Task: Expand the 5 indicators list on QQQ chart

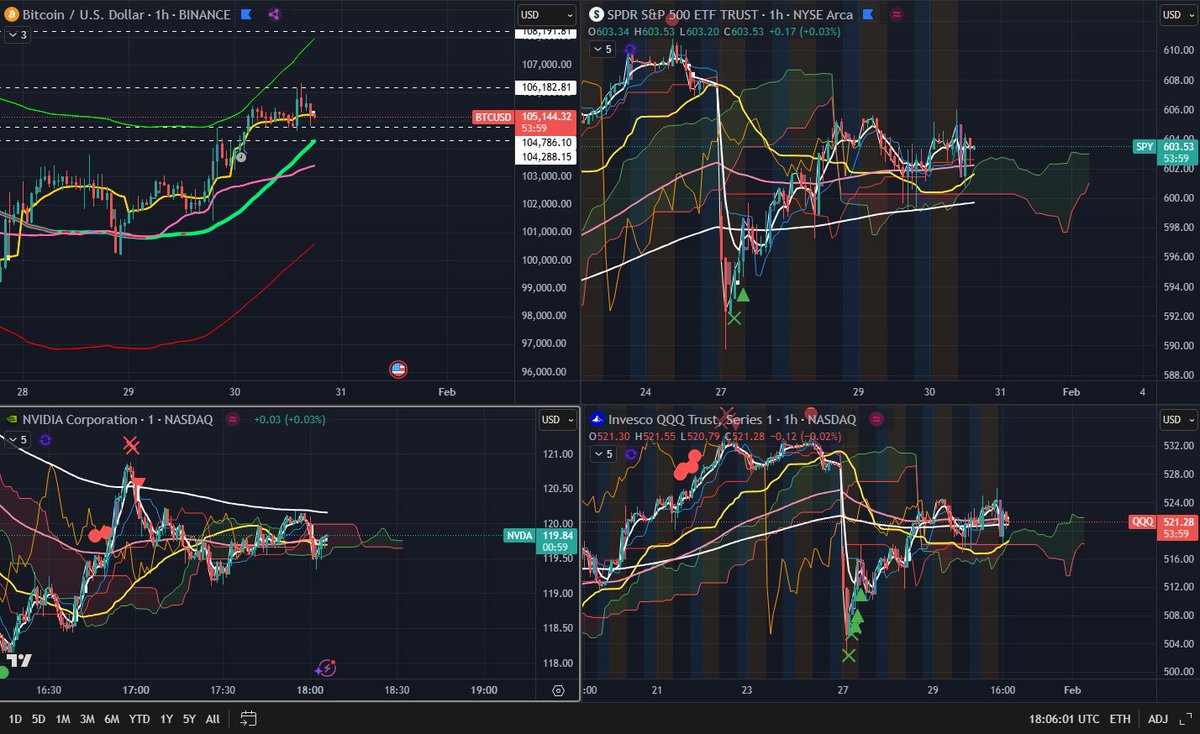Action: [604, 454]
